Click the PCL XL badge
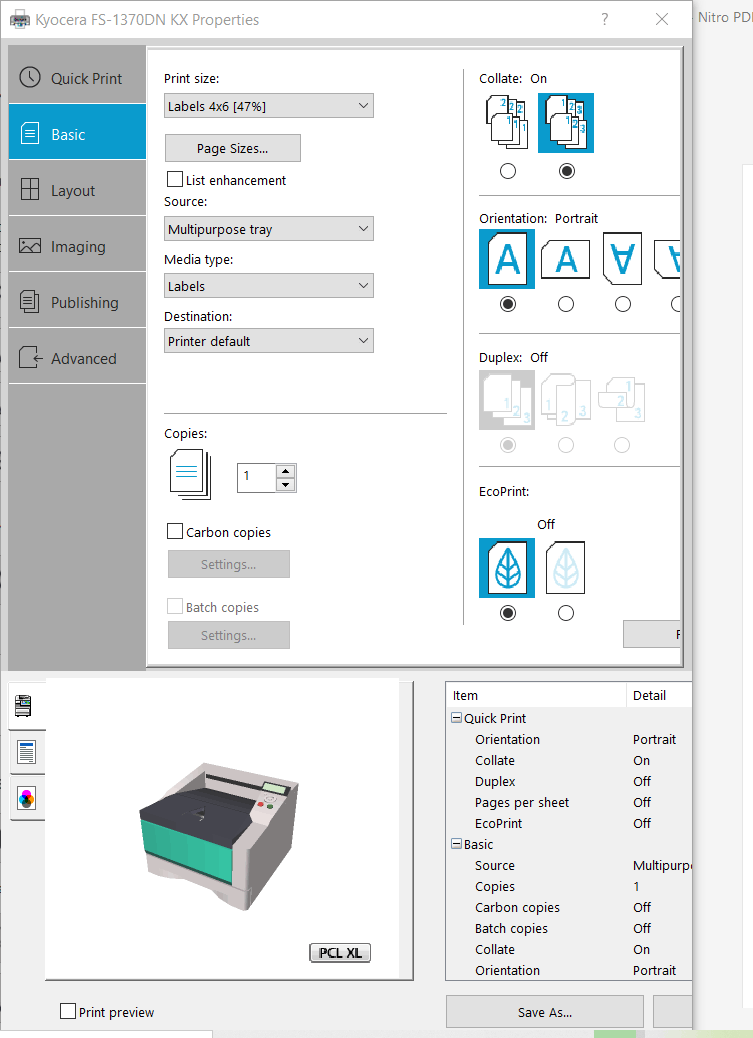 340,953
